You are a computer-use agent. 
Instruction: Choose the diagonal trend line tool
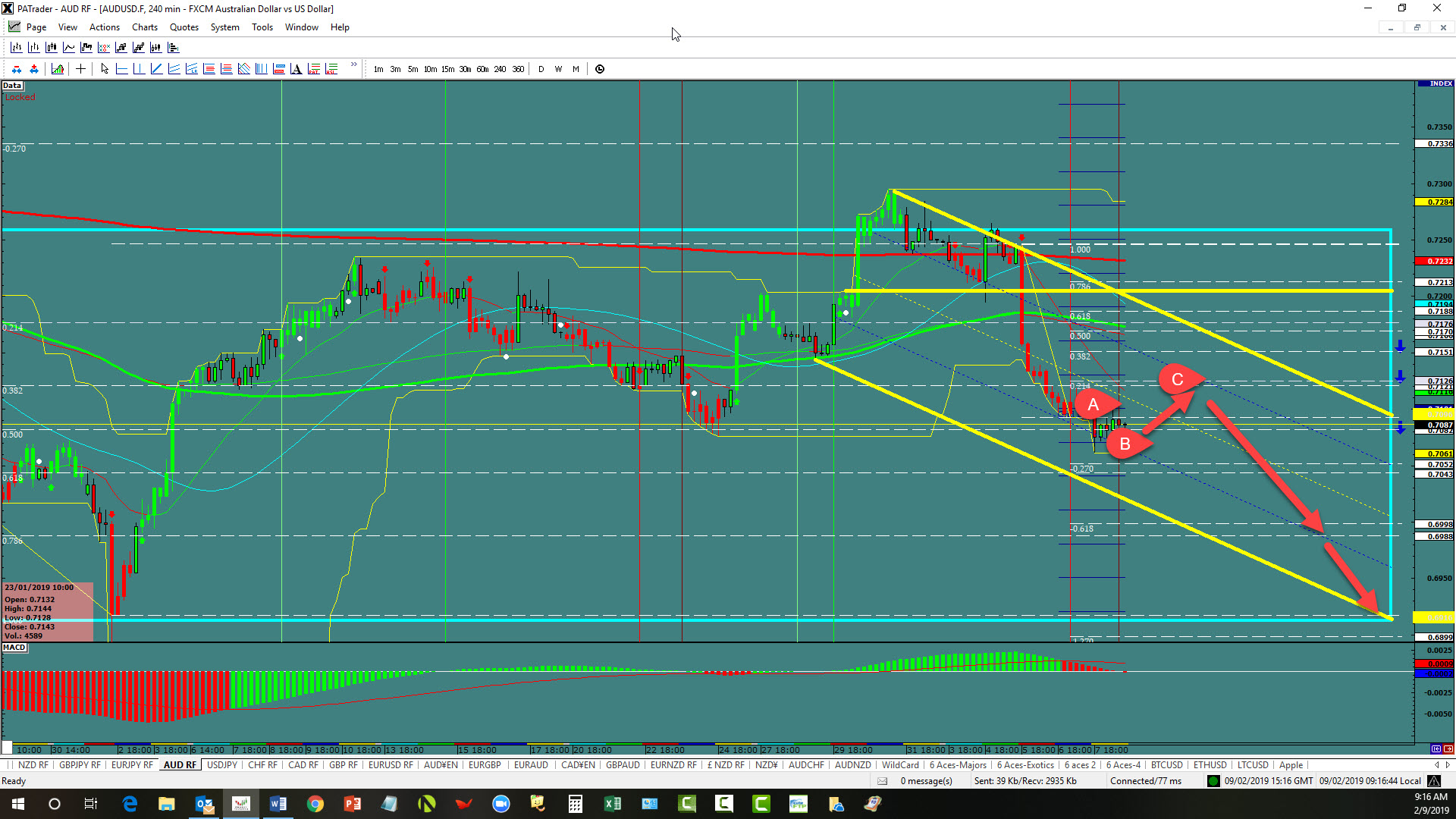click(x=156, y=69)
